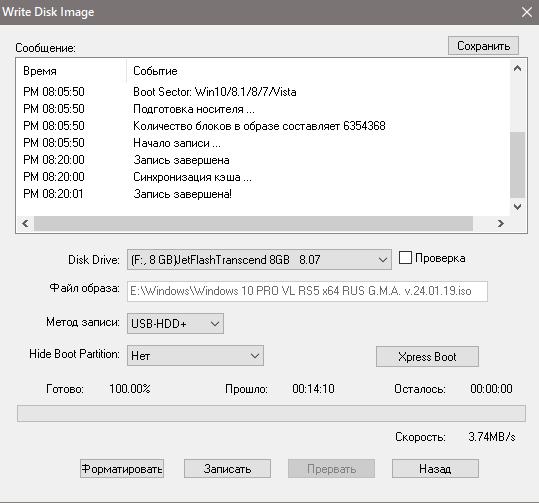Click the Файл образа path field
Image resolution: width=539 pixels, height=503 pixels.
pyautogui.click(x=307, y=291)
